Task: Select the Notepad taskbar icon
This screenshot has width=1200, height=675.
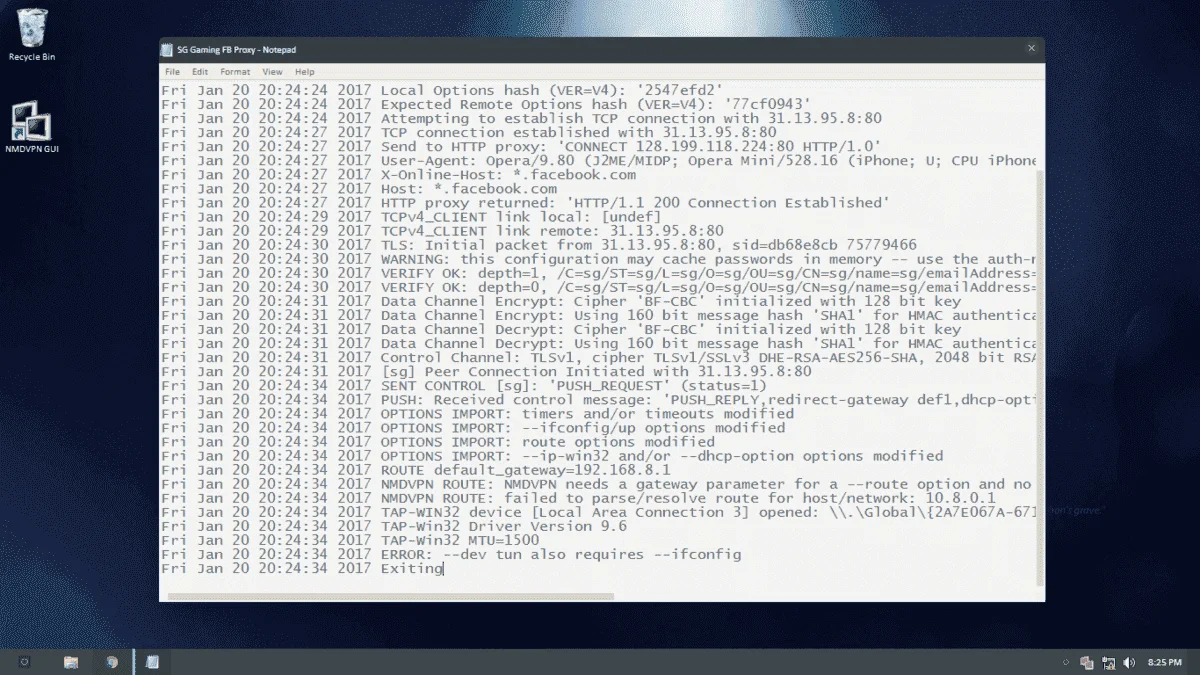Action: point(153,662)
